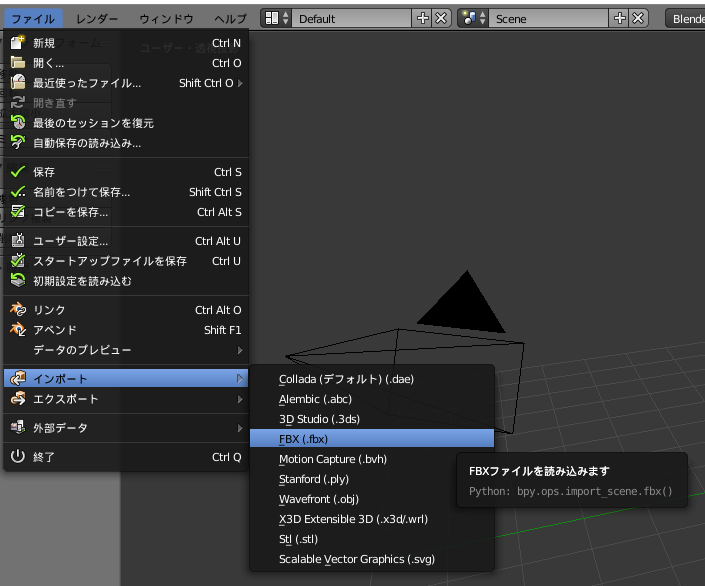Screen dimensions: 705x586
Task: Choose Stl (.stl) import option
Action: (x=372, y=539)
